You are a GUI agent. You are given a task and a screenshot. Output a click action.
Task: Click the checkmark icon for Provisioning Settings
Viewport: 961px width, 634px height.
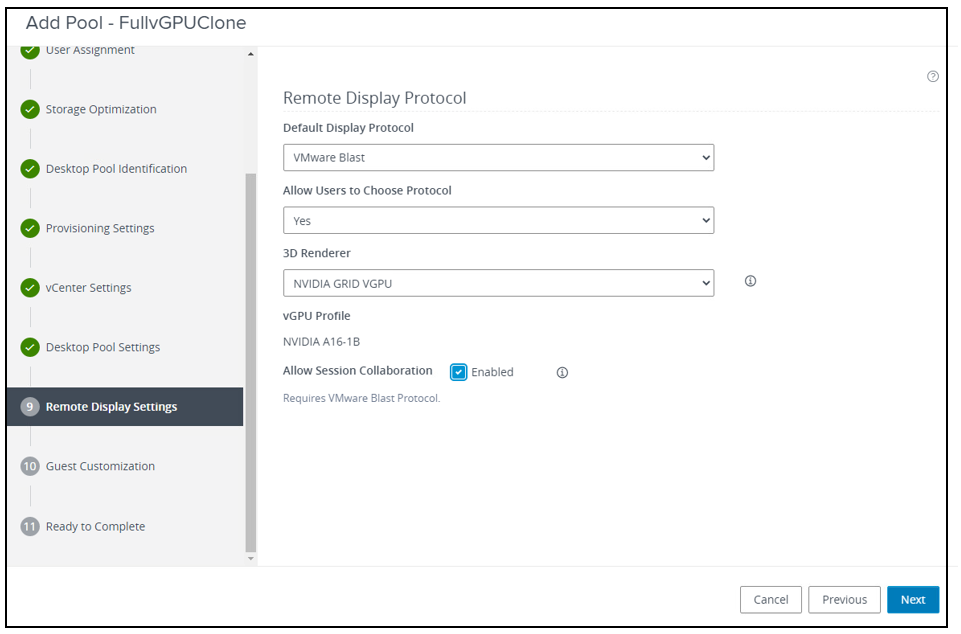tap(30, 228)
